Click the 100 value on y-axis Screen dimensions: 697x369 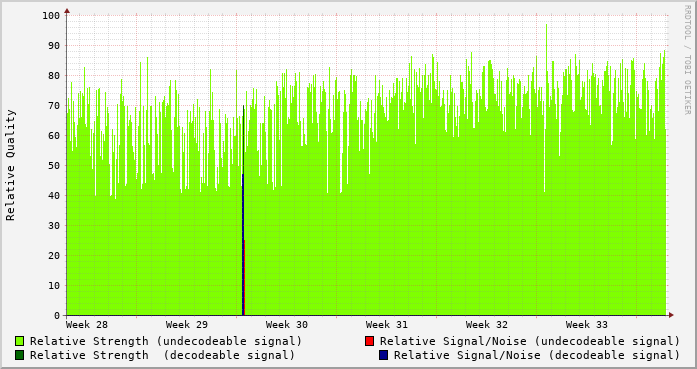coord(51,16)
